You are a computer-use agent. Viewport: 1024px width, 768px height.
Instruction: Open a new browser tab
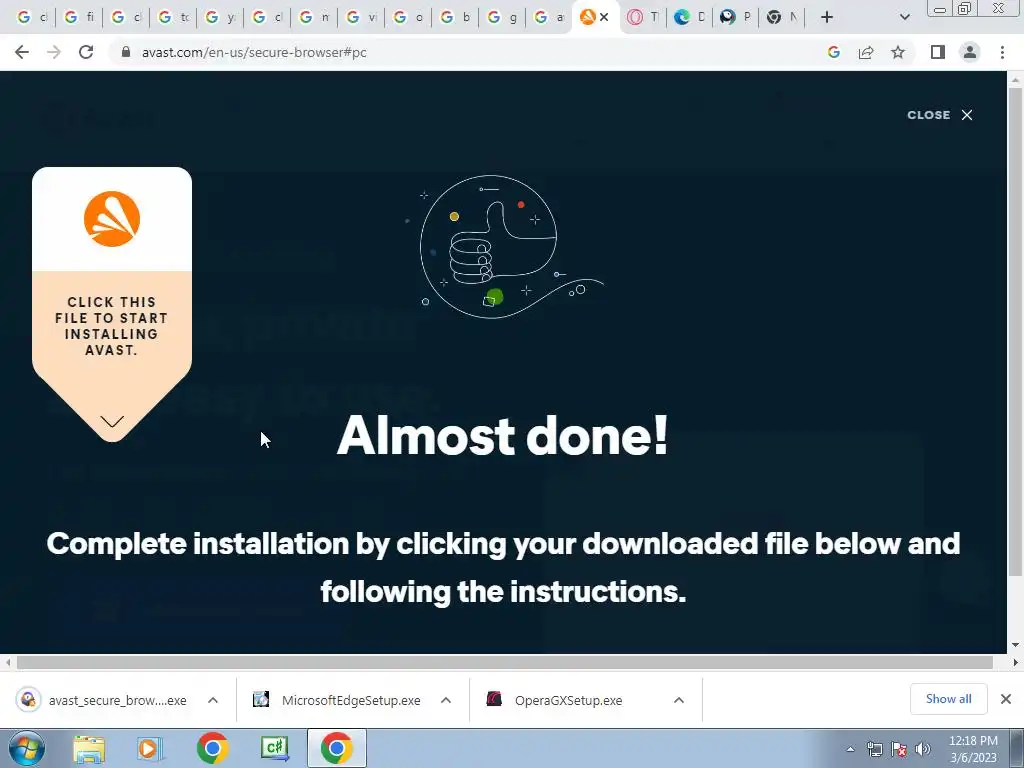click(827, 17)
